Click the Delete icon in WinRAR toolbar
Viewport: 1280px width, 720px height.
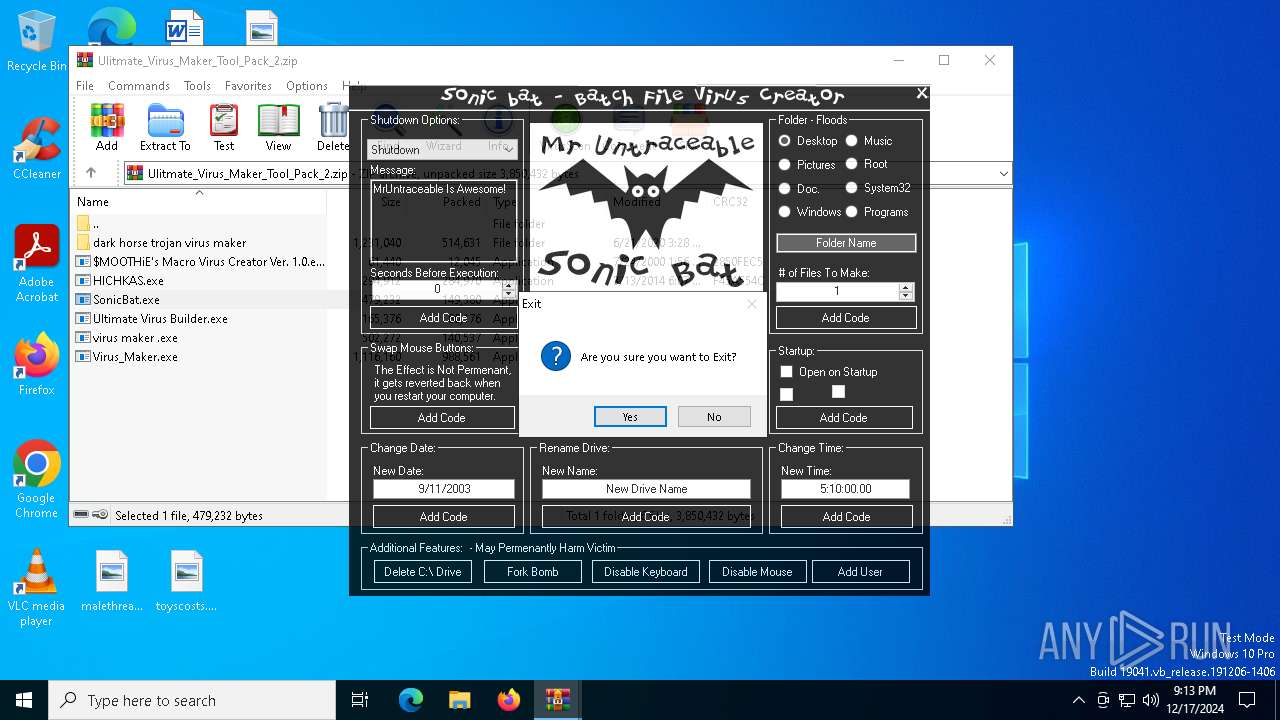pyautogui.click(x=333, y=126)
